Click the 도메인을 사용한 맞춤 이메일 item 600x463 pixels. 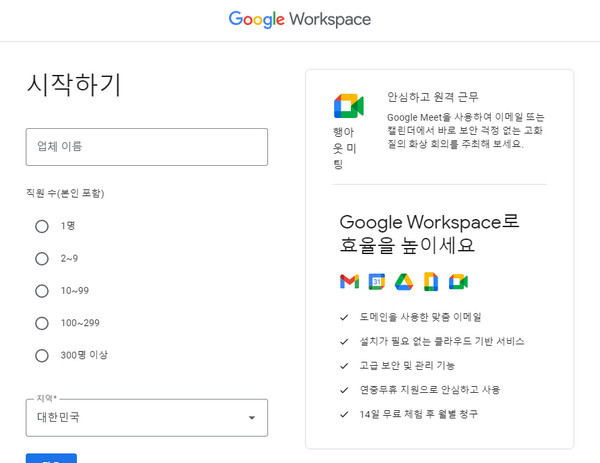pyautogui.click(x=420, y=317)
